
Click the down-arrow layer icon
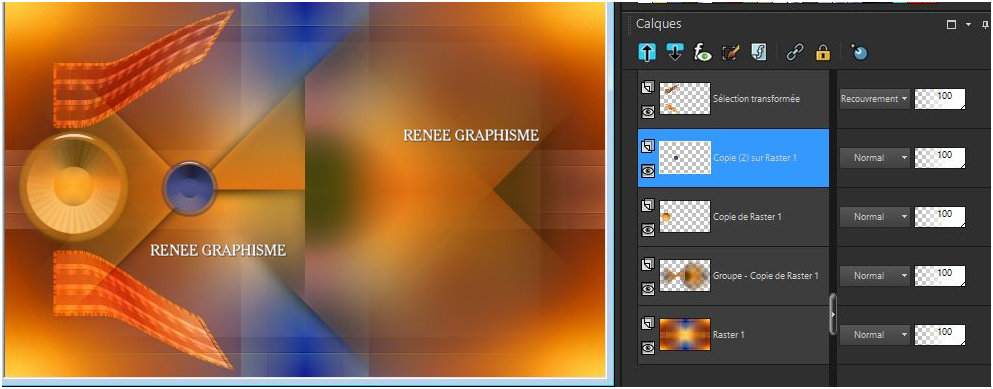(x=675, y=53)
